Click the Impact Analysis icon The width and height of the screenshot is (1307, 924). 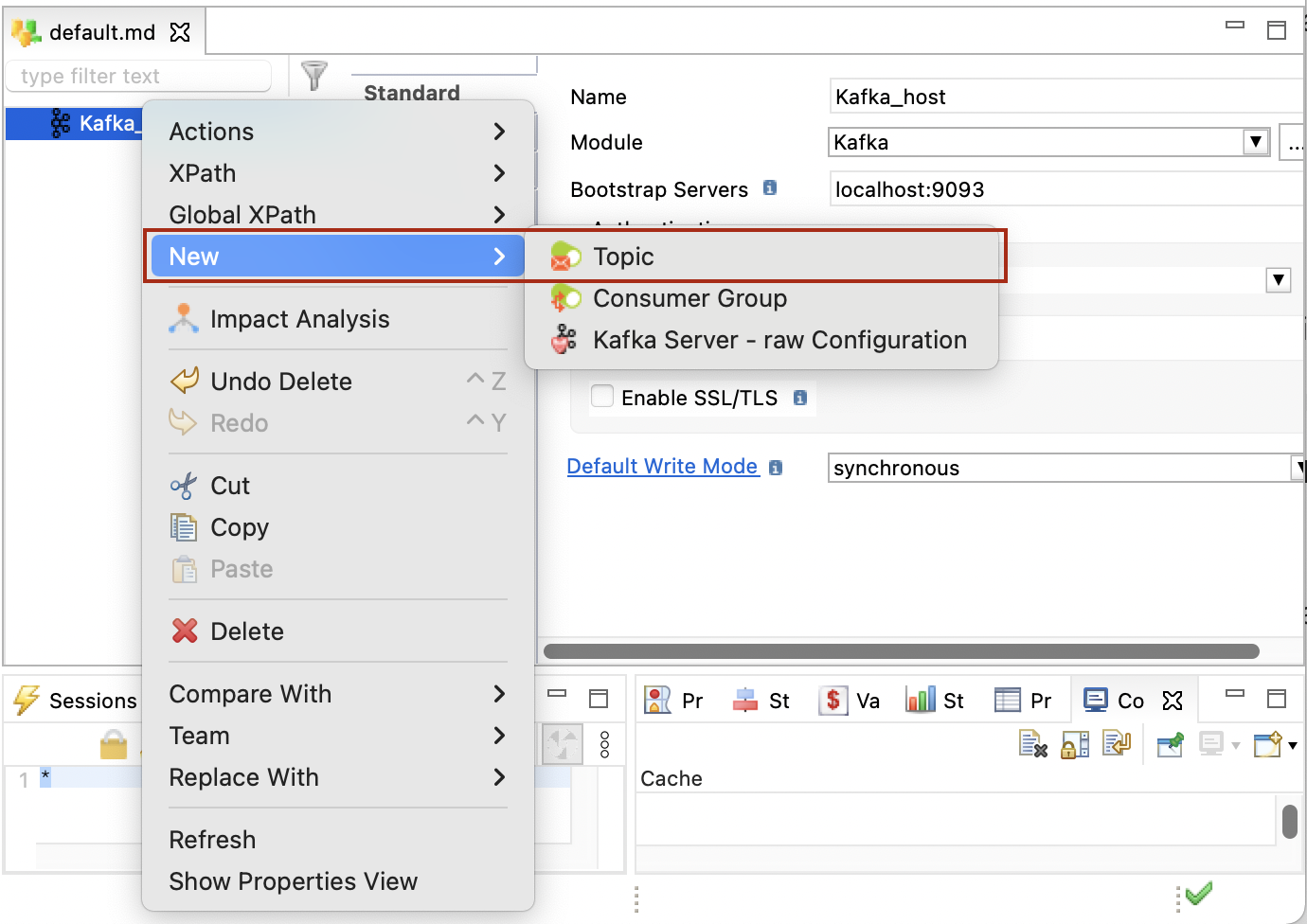pos(184,319)
